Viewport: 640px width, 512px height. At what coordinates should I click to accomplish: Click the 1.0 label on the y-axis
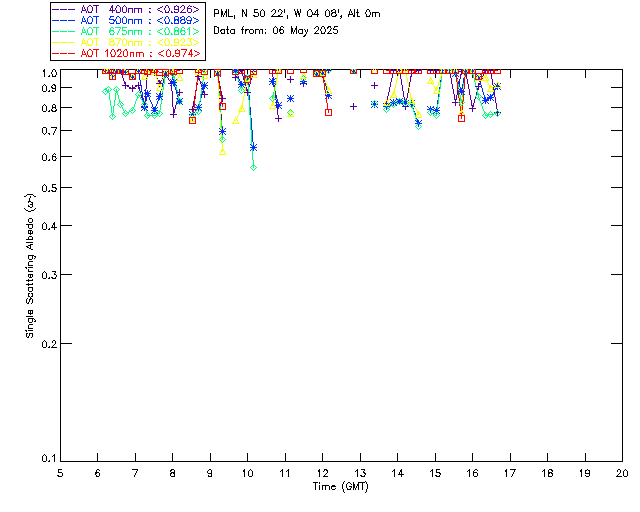point(47,73)
